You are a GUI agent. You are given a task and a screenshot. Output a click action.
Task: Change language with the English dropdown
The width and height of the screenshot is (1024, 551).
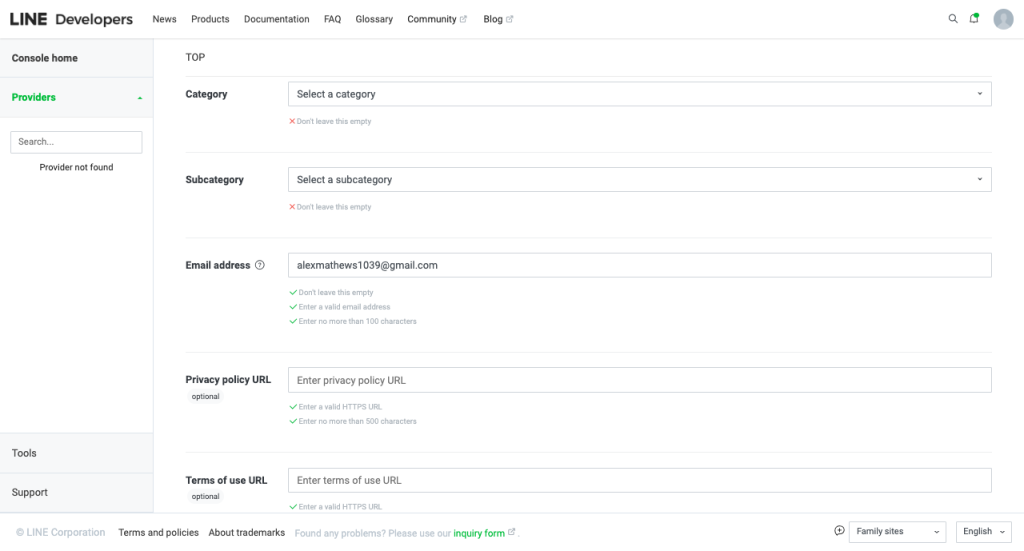983,532
